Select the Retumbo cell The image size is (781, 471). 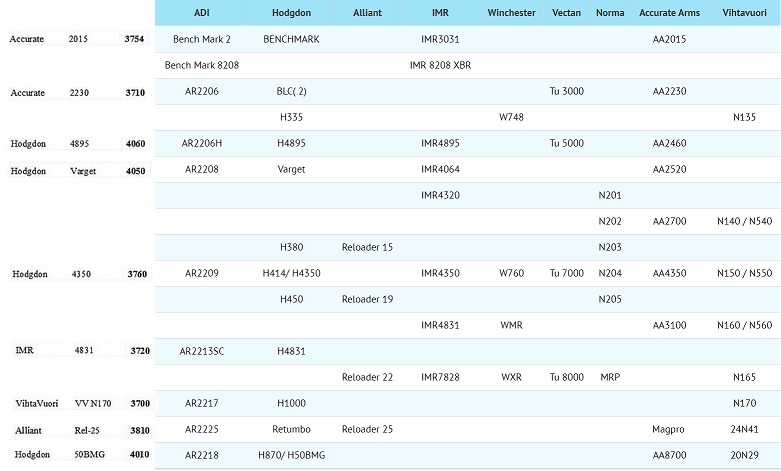point(291,429)
